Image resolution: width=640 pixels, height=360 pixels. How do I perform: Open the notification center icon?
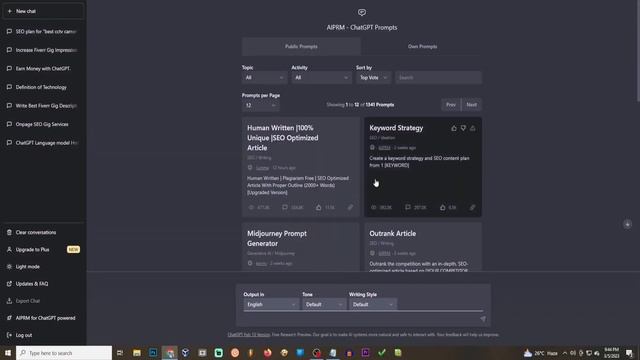629,353
